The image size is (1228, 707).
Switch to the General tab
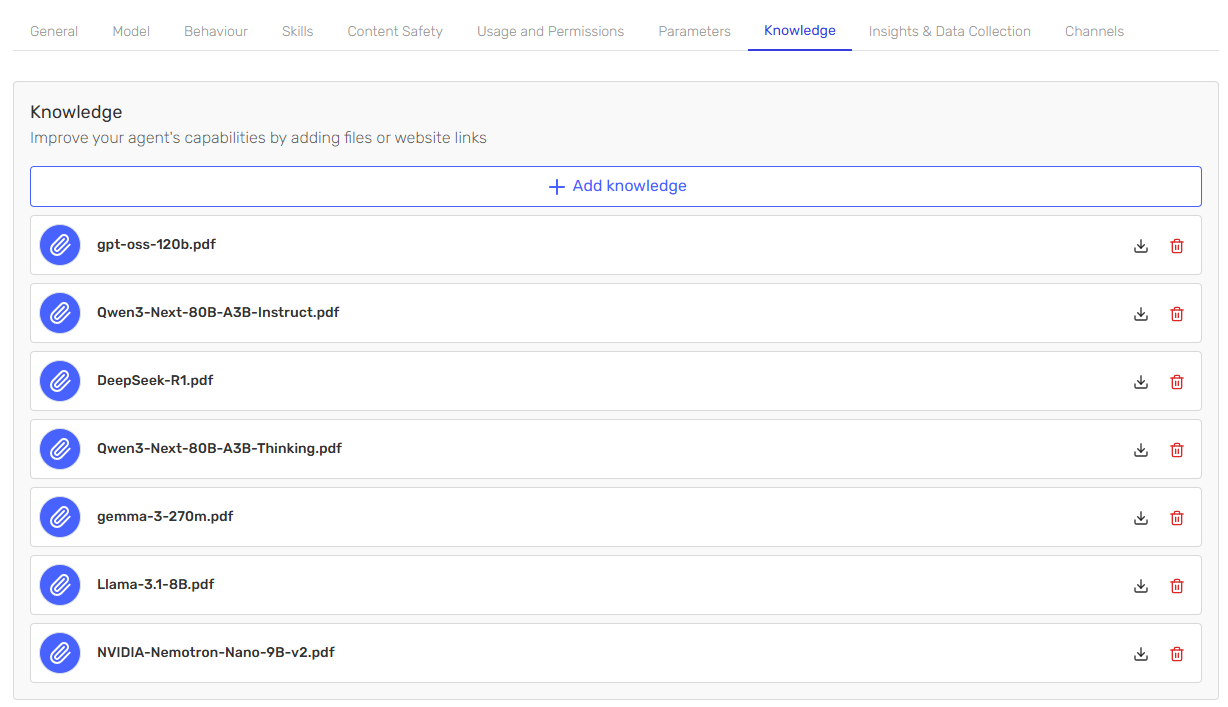click(x=54, y=31)
